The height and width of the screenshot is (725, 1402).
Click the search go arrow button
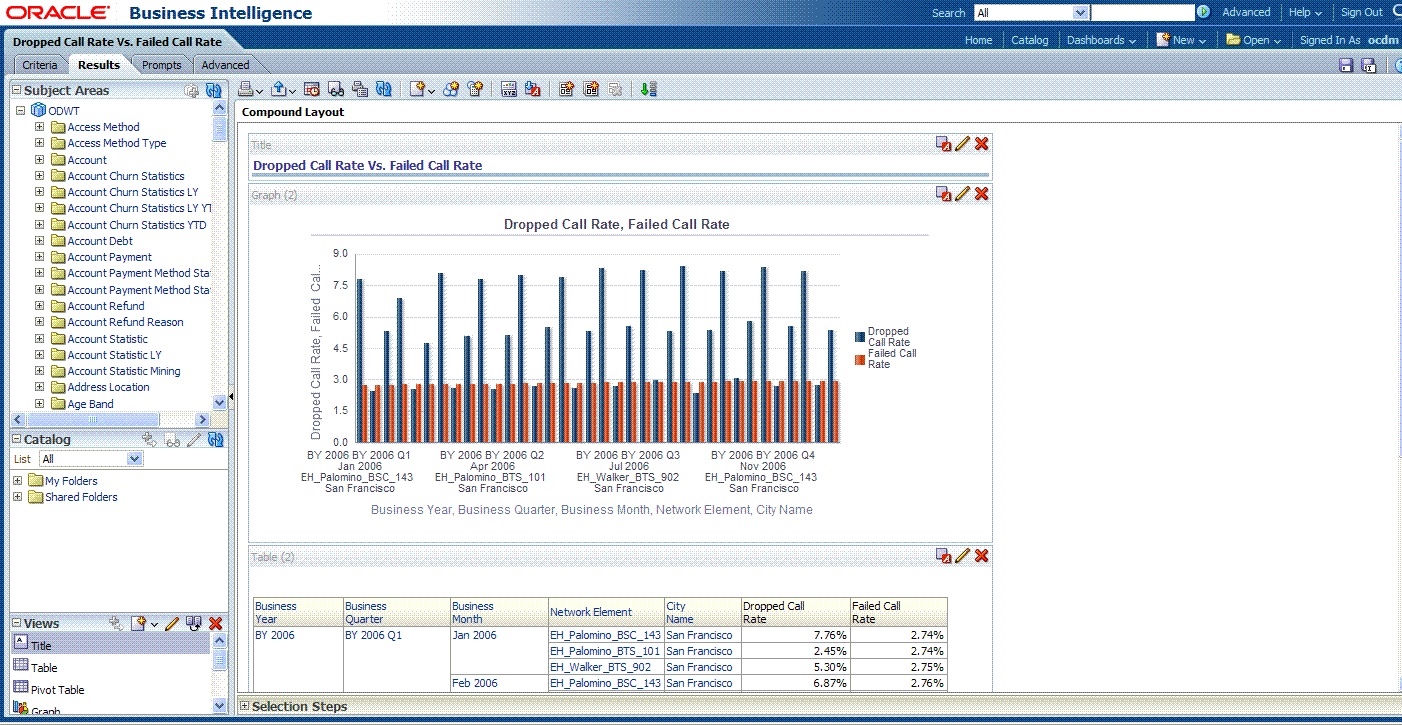coord(1203,13)
